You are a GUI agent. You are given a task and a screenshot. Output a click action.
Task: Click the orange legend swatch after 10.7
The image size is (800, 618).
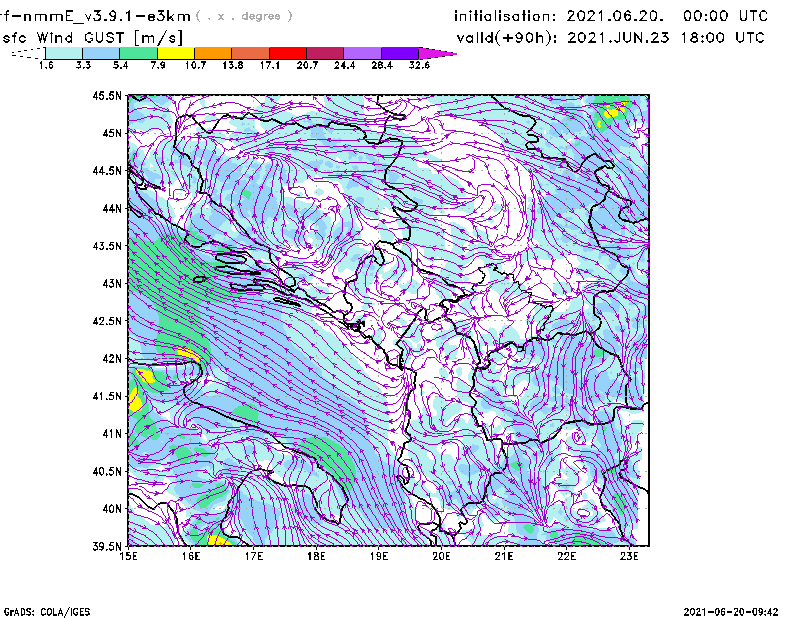(x=213, y=53)
